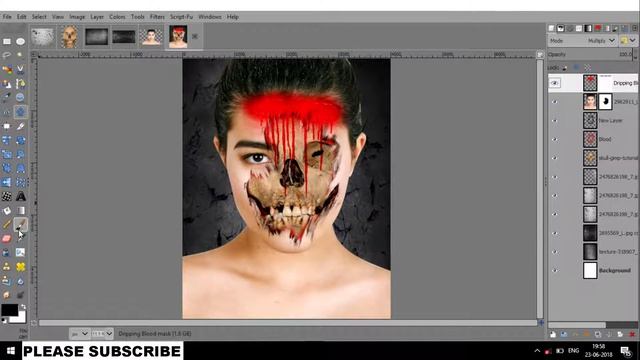
Task: Click the Opacity stepper arrows
Action: pyautogui.click(x=635, y=54)
